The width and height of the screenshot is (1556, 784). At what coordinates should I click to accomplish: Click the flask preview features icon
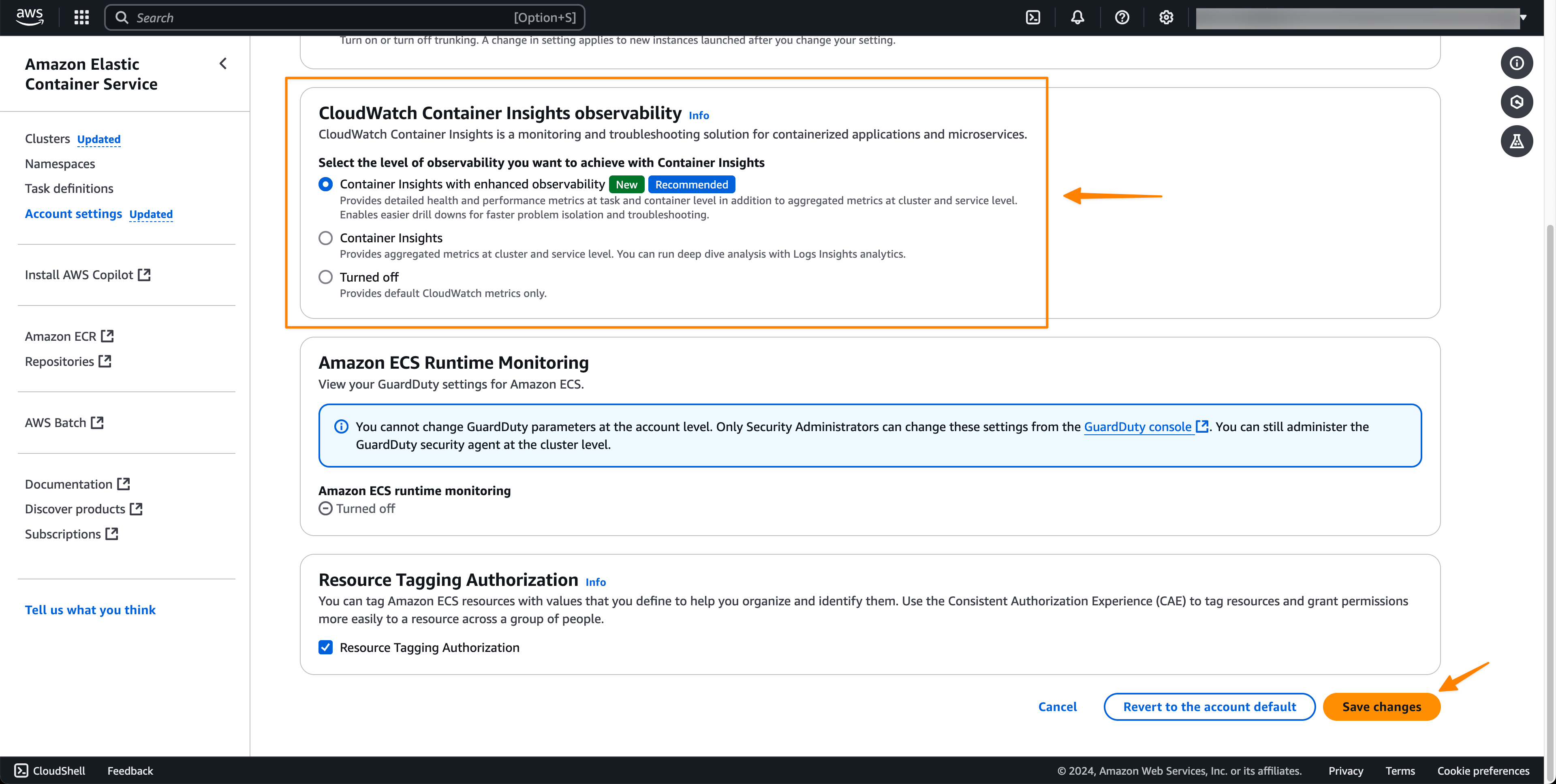pyautogui.click(x=1516, y=141)
